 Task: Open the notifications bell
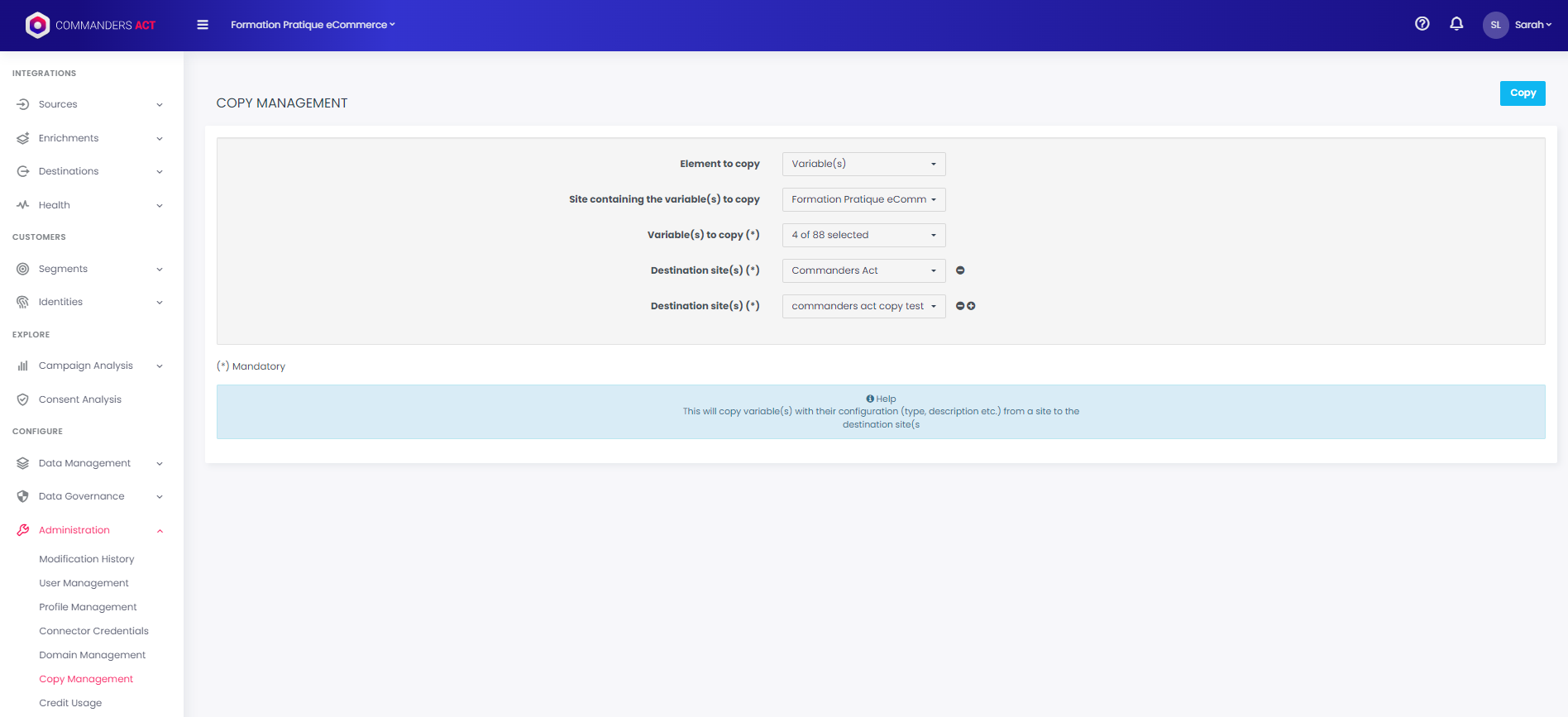pos(1456,24)
